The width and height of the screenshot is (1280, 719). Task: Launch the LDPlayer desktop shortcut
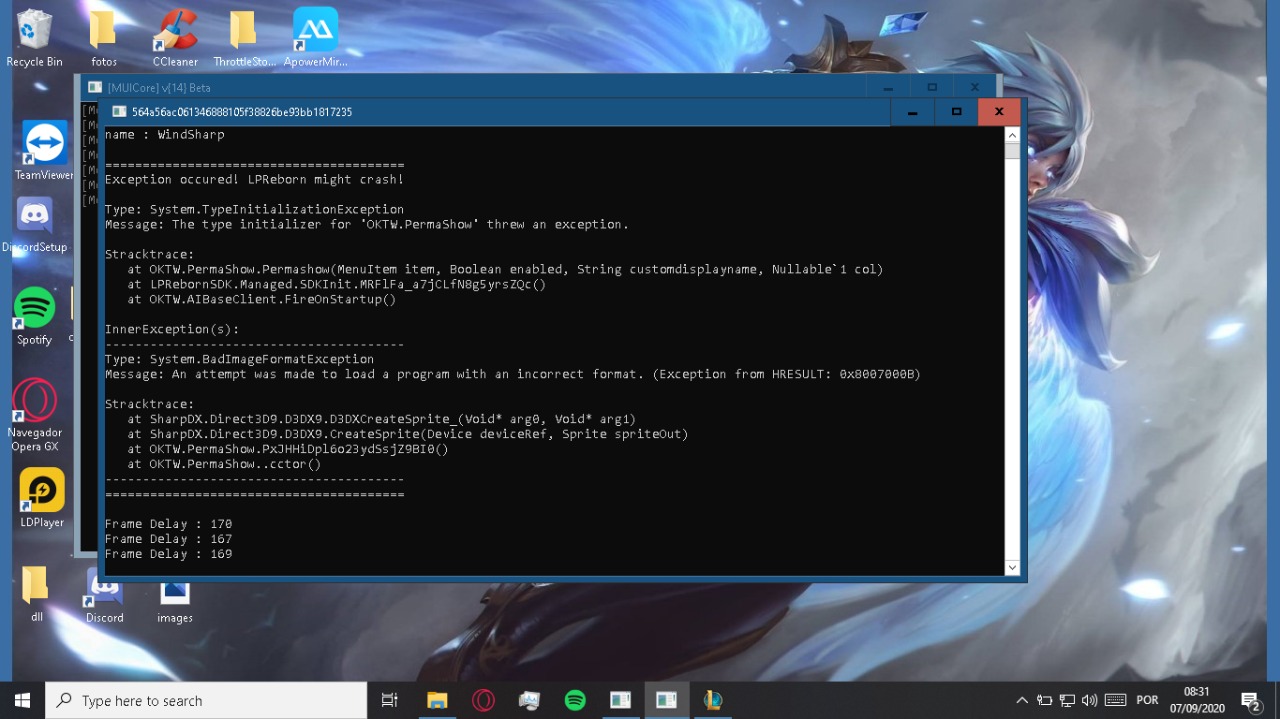click(x=42, y=498)
